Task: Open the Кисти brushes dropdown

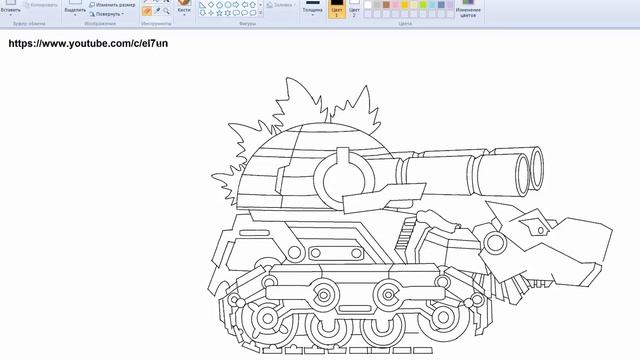Action: point(184,15)
